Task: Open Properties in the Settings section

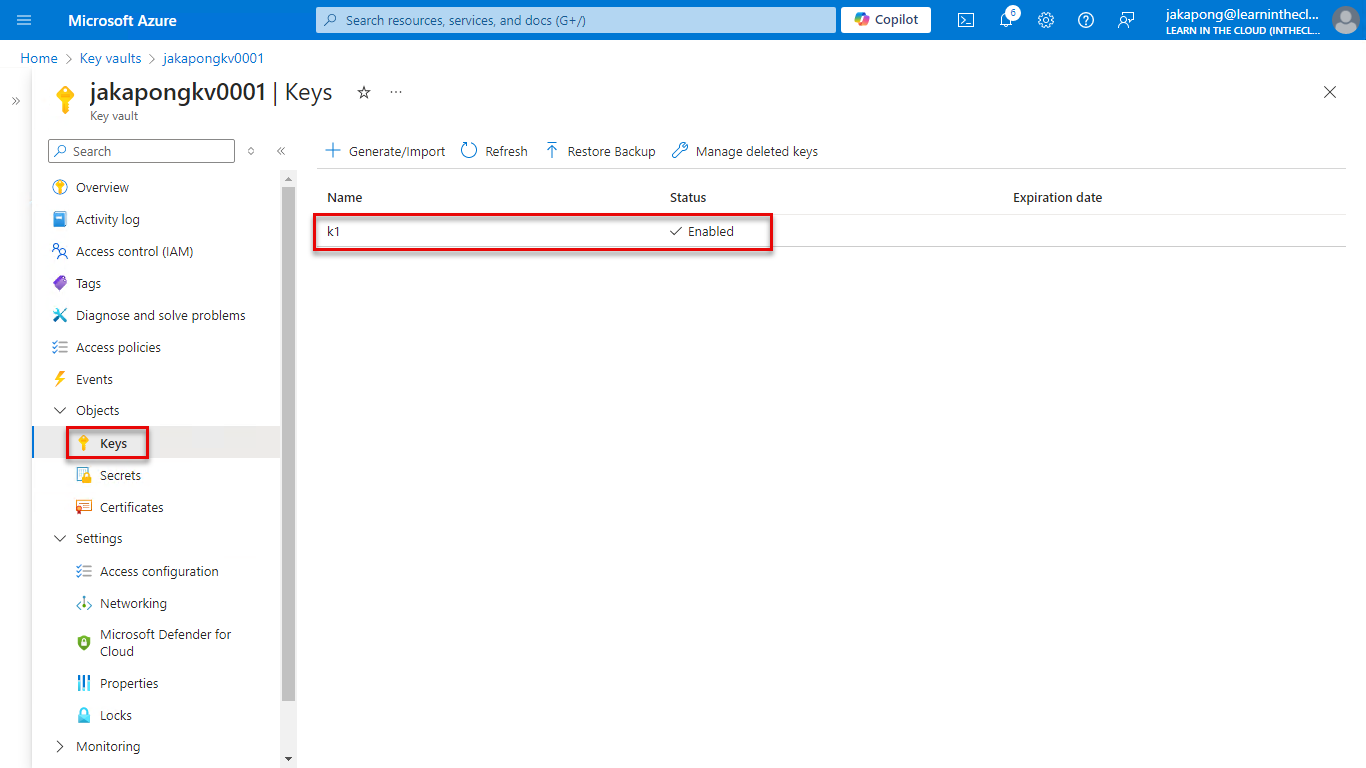Action: click(129, 683)
